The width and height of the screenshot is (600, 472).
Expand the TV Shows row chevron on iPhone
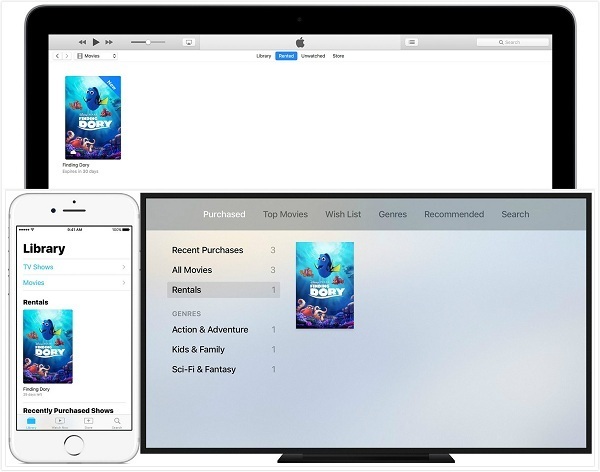pyautogui.click(x=124, y=267)
